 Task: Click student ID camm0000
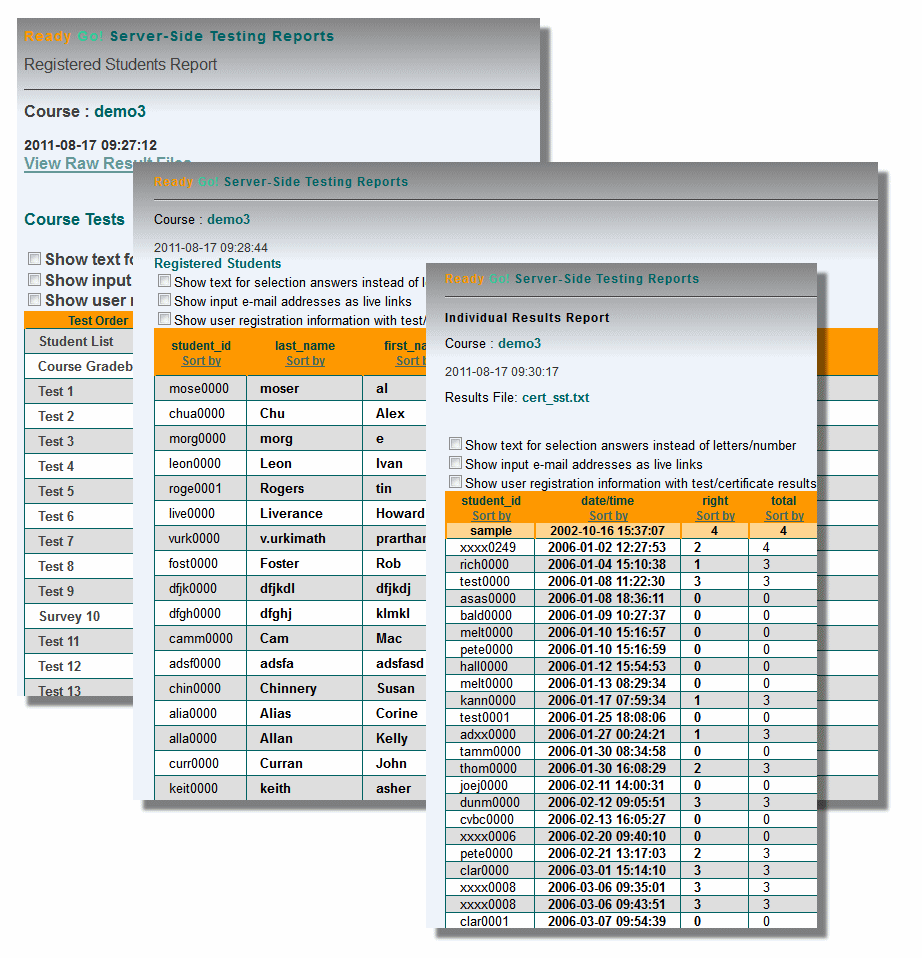200,638
